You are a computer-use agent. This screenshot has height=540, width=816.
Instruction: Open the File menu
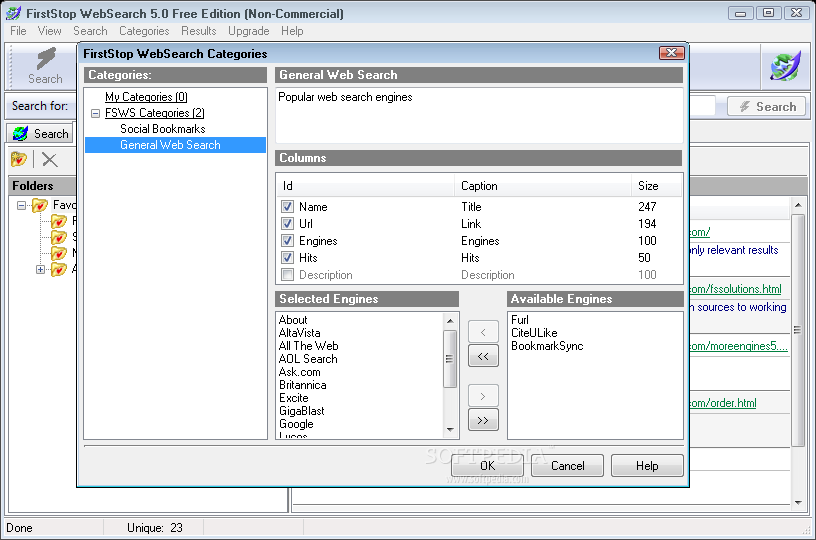(x=18, y=31)
